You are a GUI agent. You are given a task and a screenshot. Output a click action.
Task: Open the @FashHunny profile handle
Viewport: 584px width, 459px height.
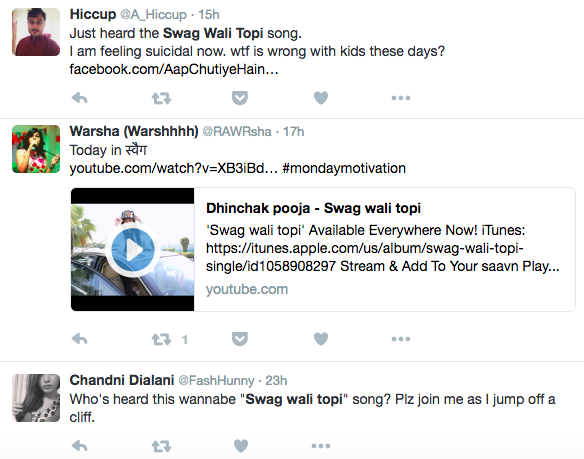pyautogui.click(x=216, y=380)
